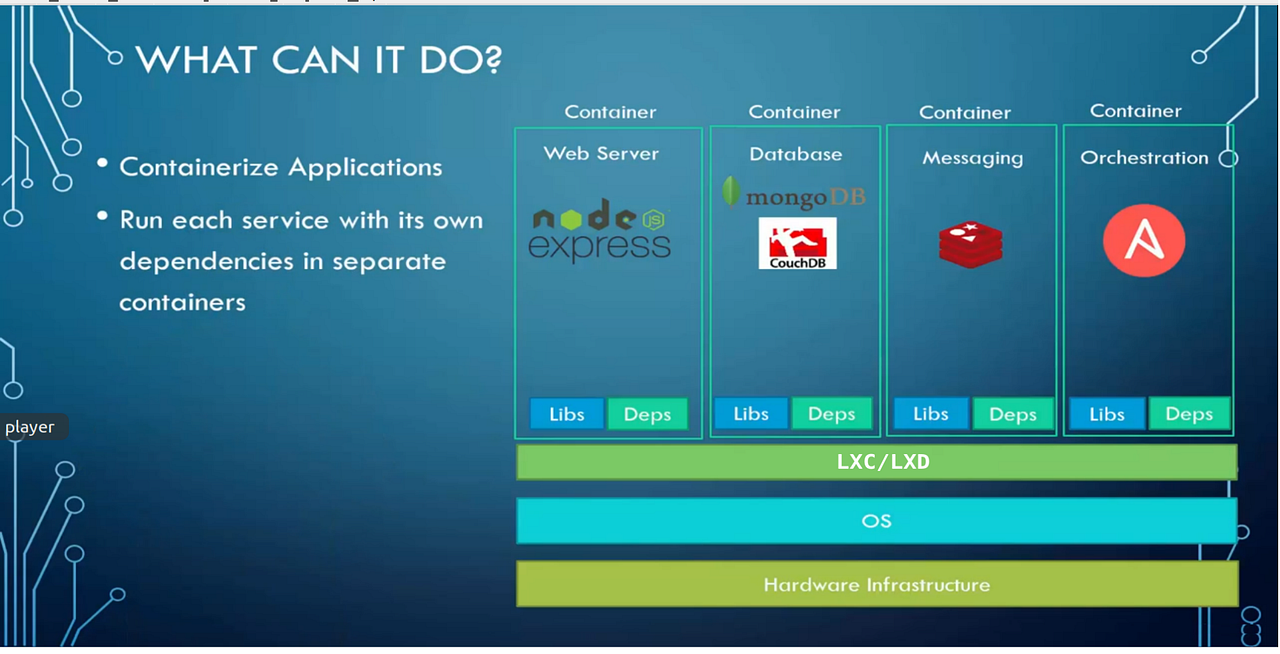Toggle Libs in the Web Server container
This screenshot has width=1280, height=654.
567,413
